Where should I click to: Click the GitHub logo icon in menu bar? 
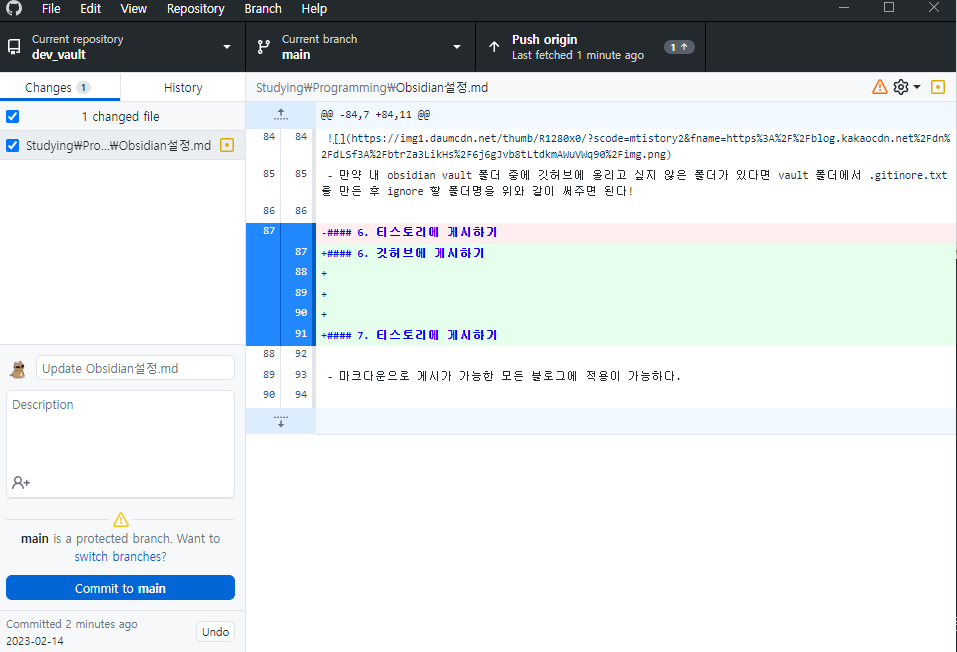(x=13, y=9)
